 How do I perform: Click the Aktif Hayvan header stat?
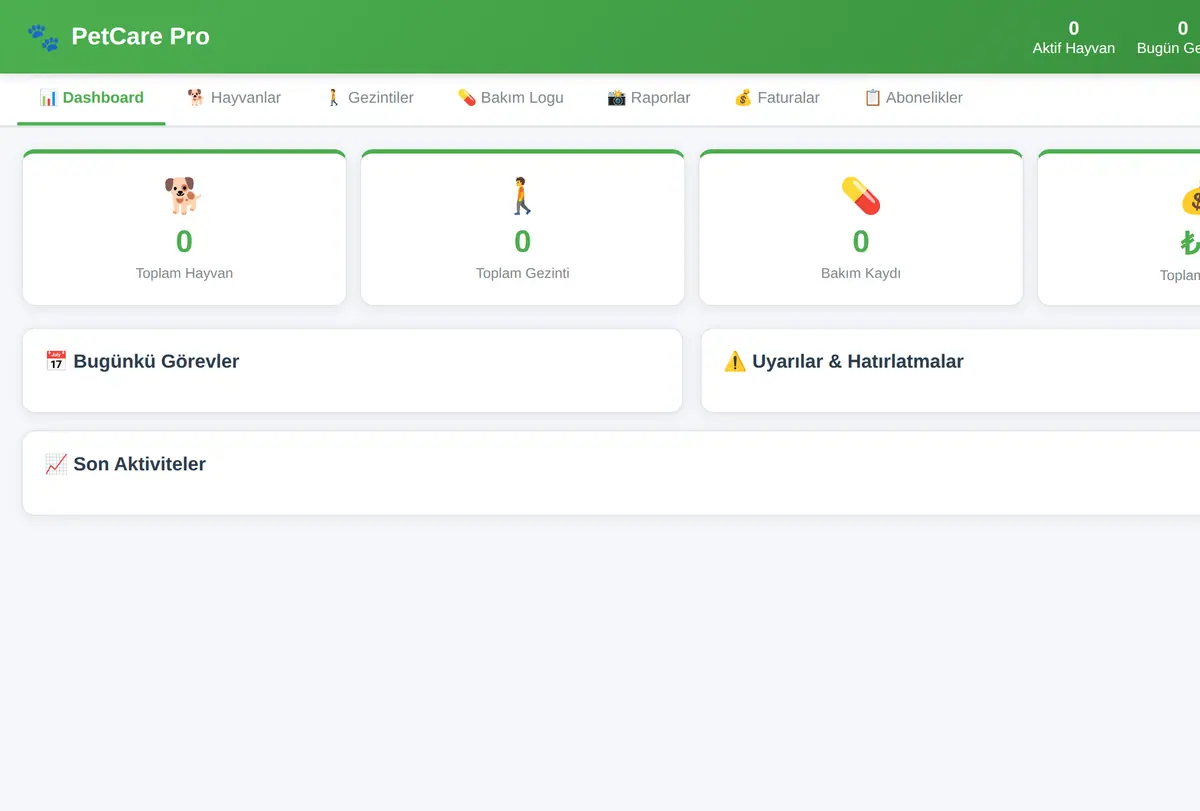(x=1074, y=37)
